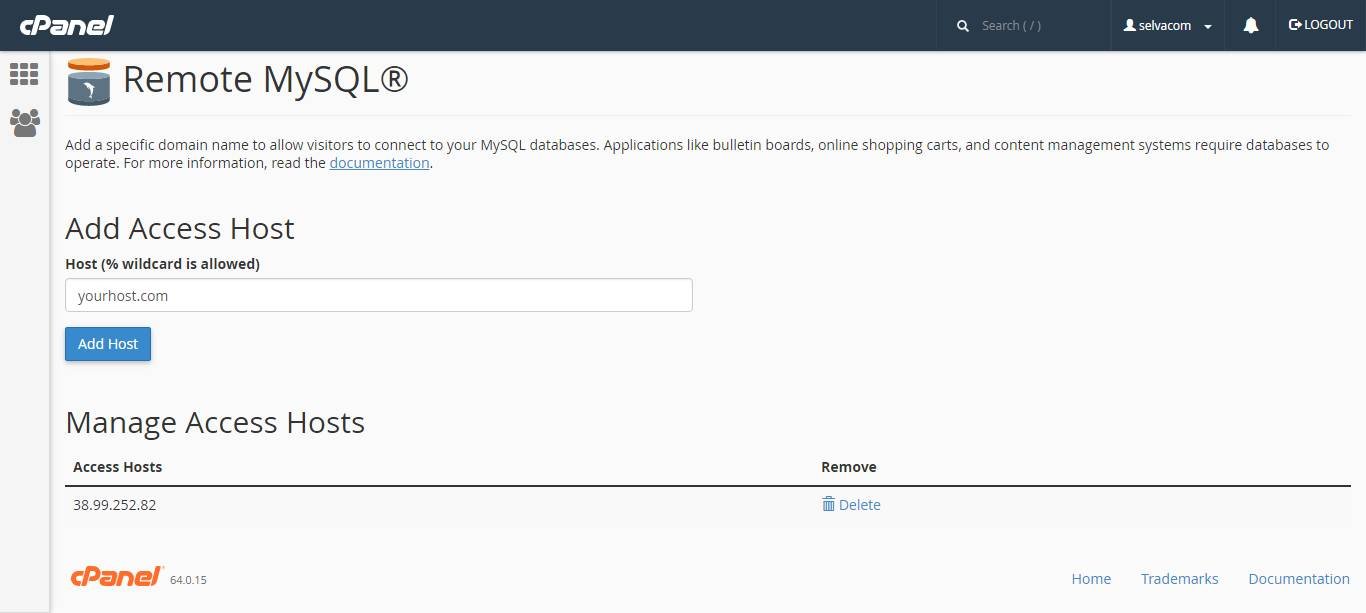1366x613 pixels.
Task: Click the Remove column header
Action: [848, 467]
